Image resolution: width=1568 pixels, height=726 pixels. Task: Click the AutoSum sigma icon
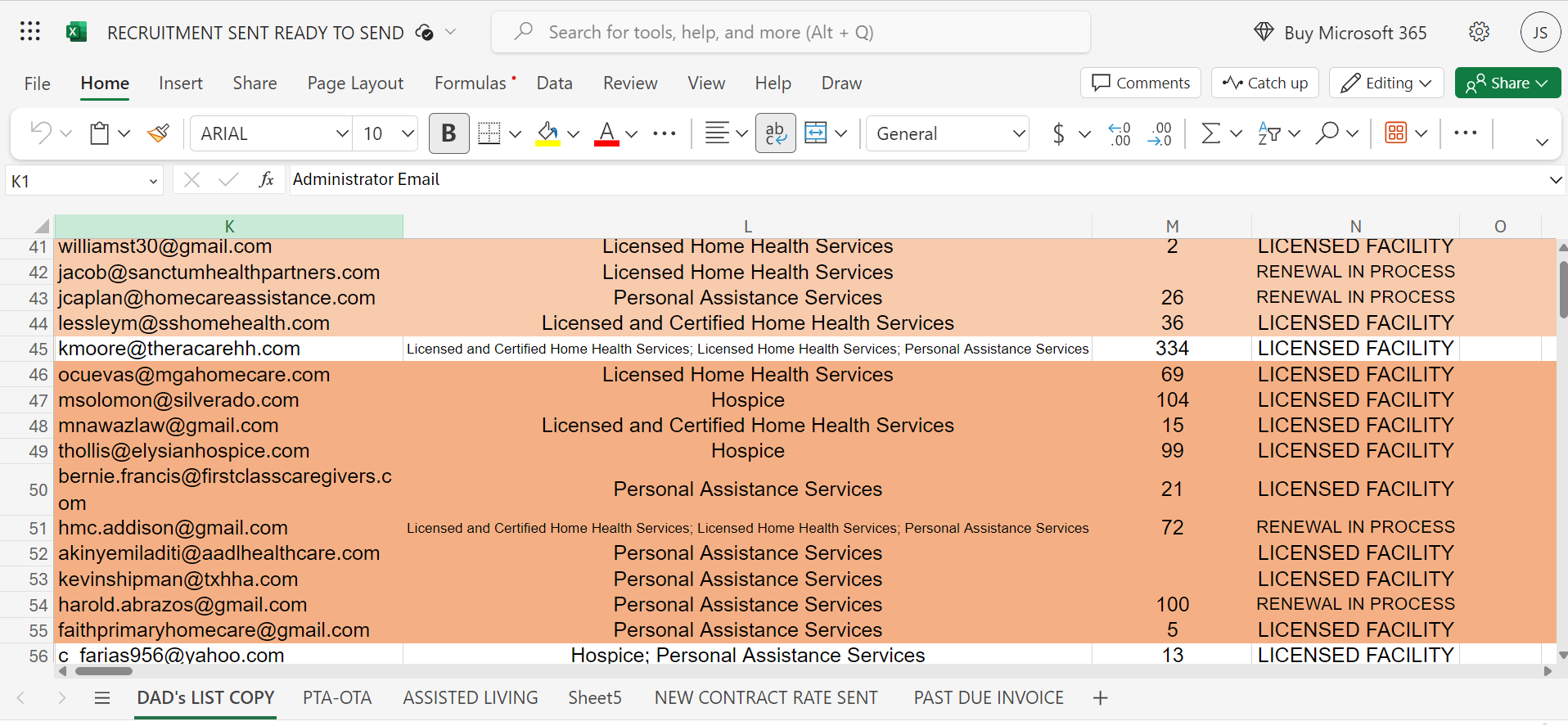(1210, 133)
